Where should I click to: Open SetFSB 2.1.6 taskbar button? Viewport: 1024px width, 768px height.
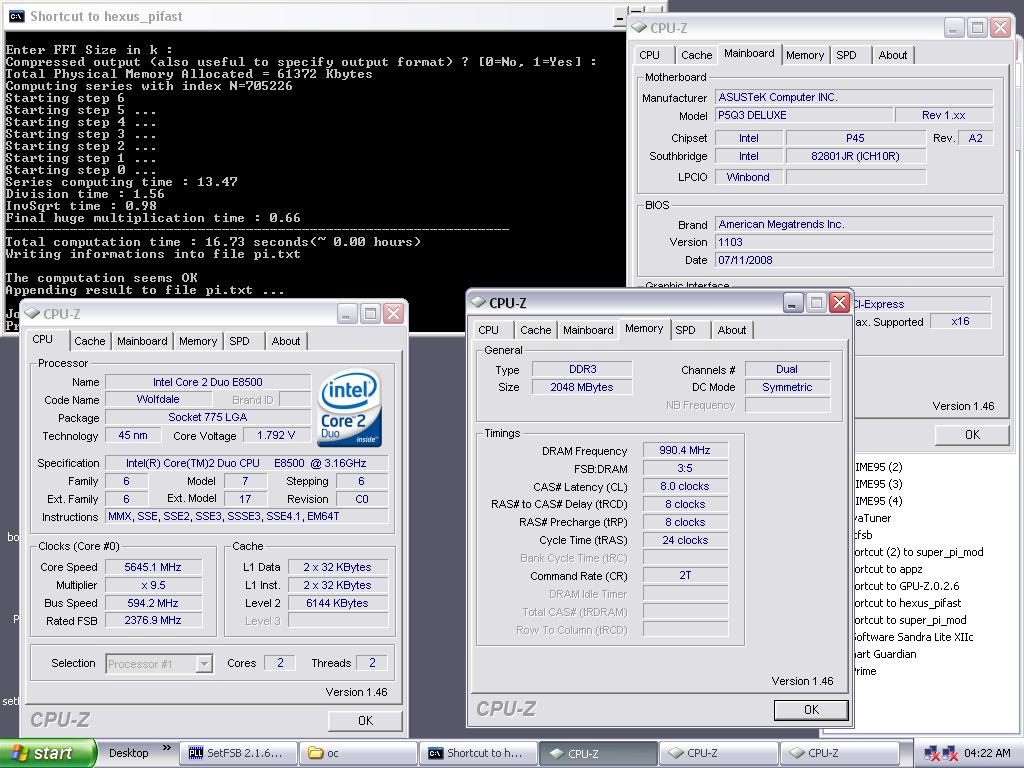(x=238, y=753)
